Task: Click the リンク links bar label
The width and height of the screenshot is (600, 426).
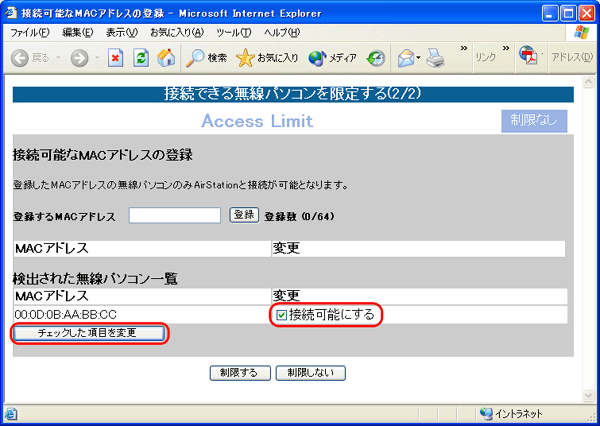Action: coord(486,57)
